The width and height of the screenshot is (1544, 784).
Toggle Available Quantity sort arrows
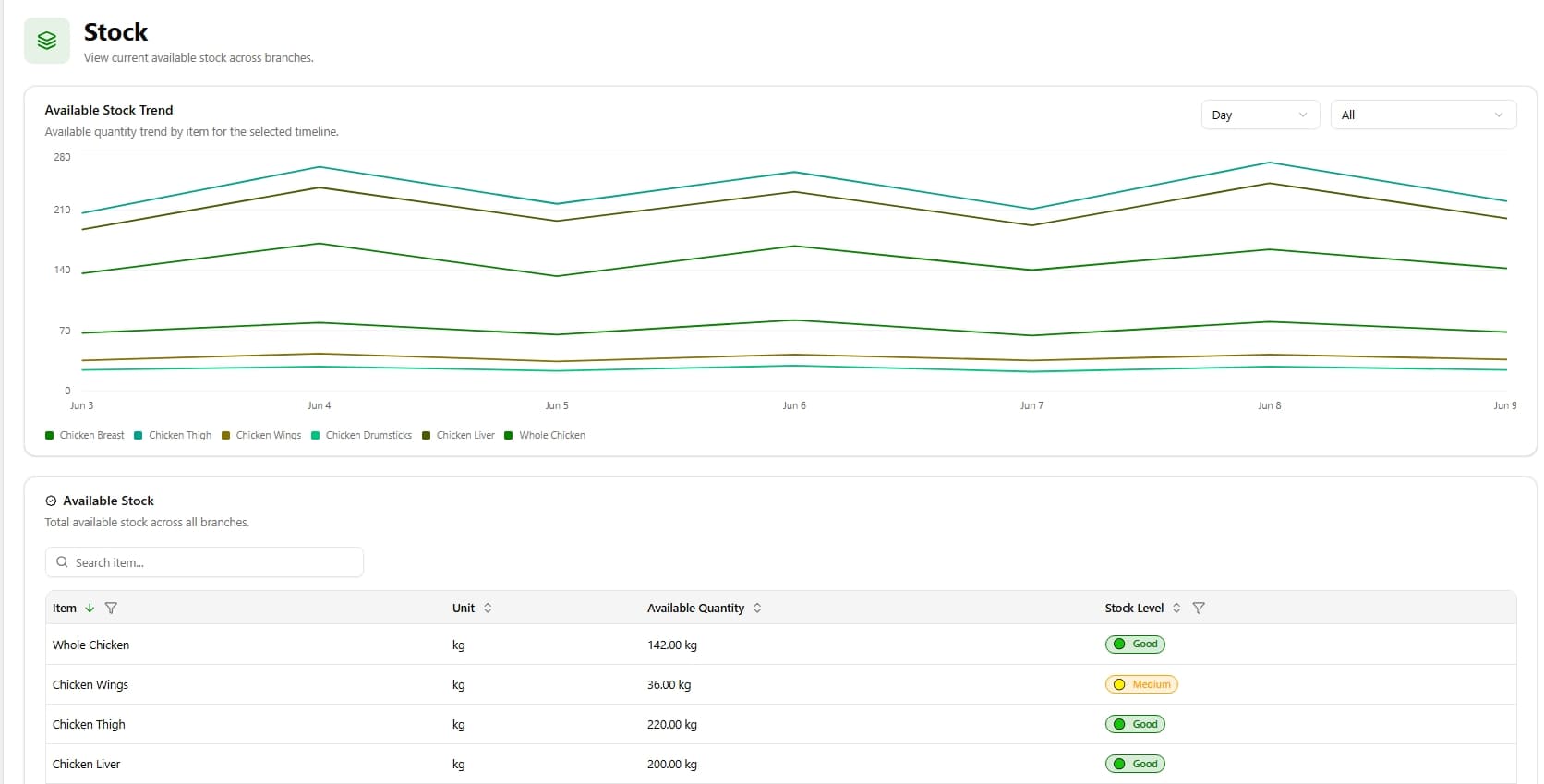tap(757, 609)
